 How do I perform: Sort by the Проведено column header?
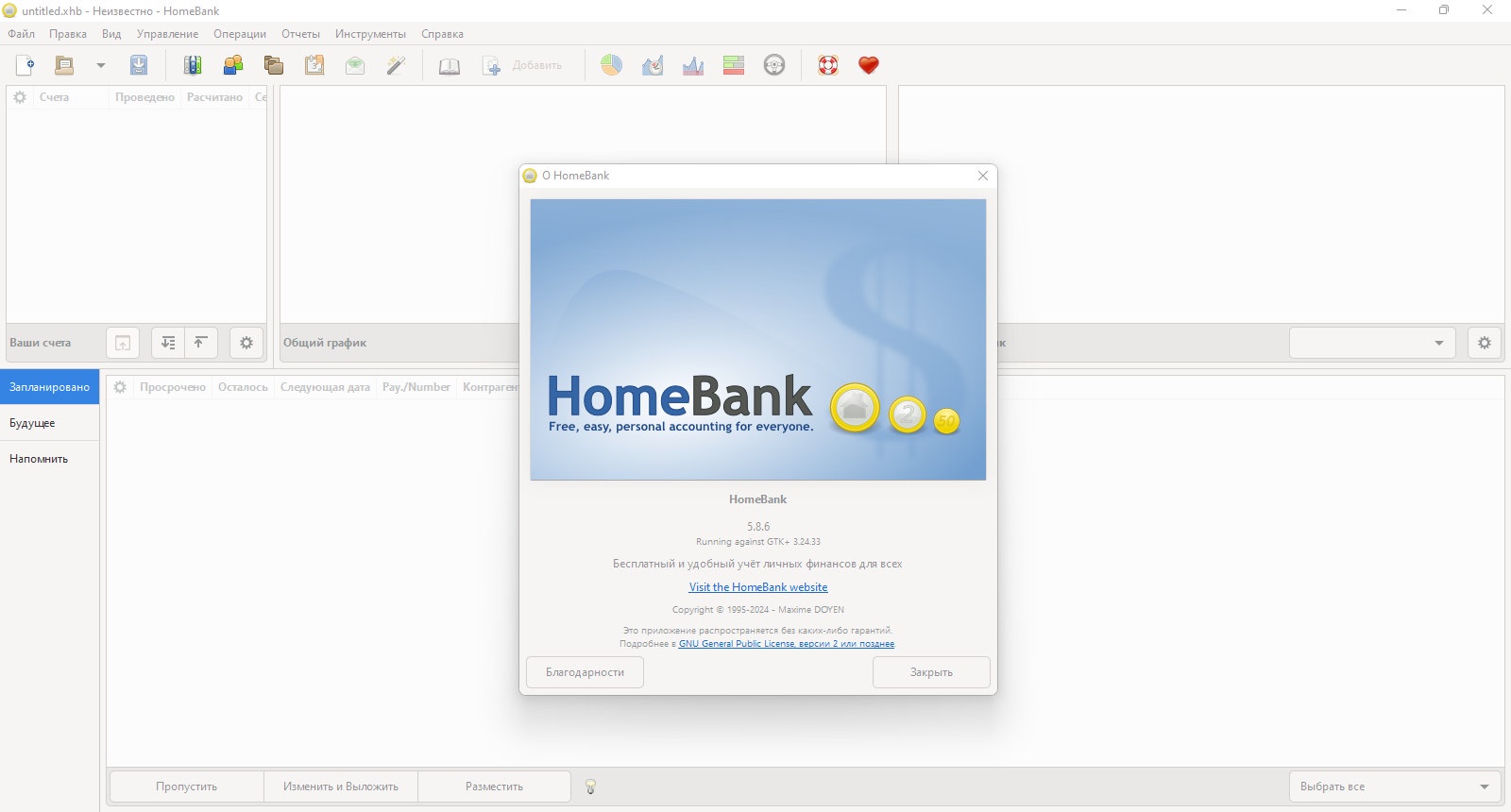point(144,97)
